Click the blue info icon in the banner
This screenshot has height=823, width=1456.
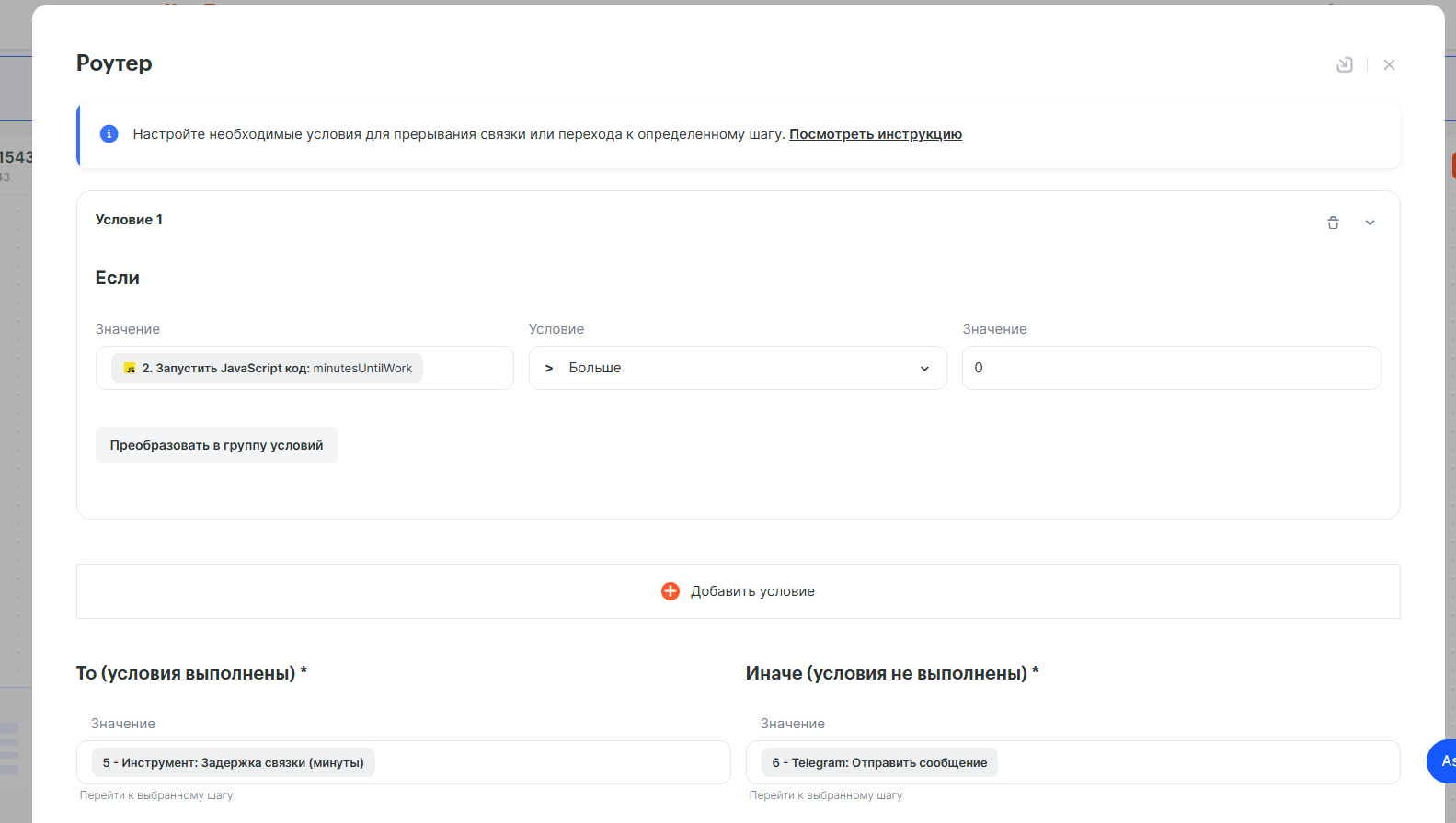tap(109, 134)
